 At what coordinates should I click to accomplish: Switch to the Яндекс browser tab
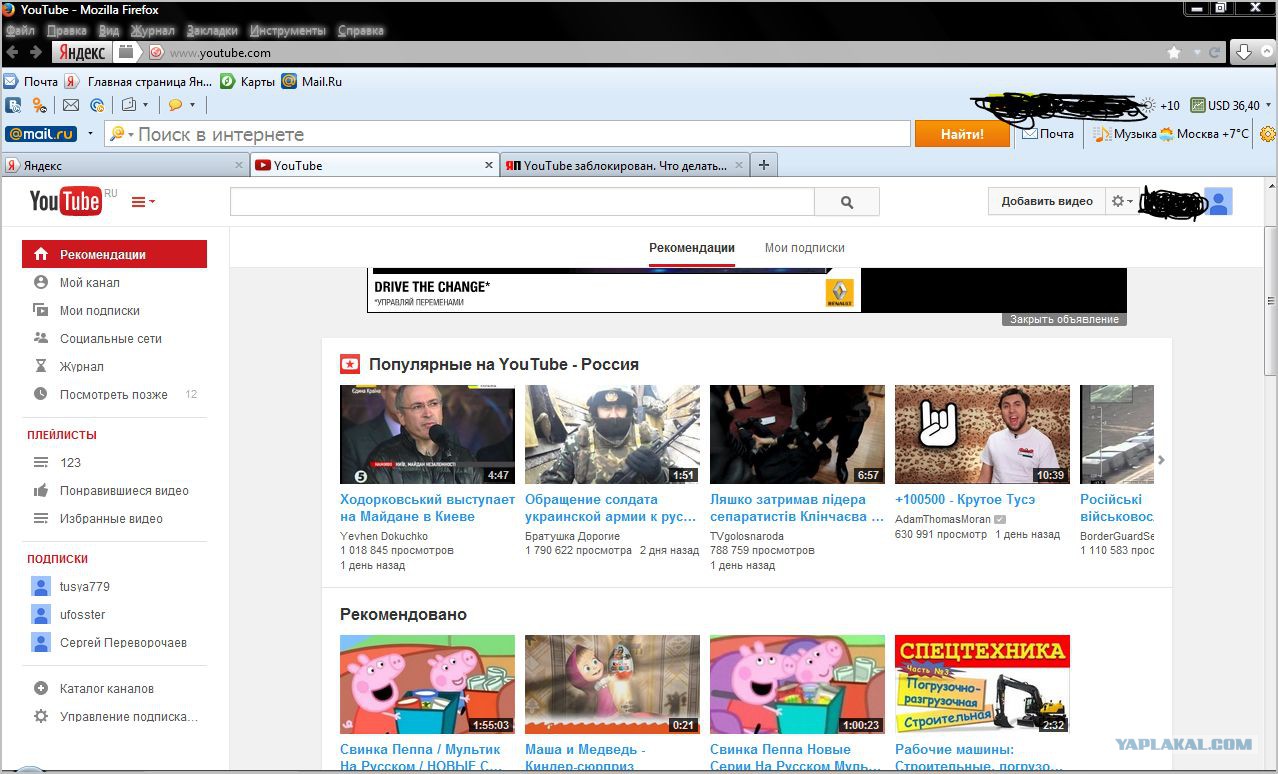point(124,165)
